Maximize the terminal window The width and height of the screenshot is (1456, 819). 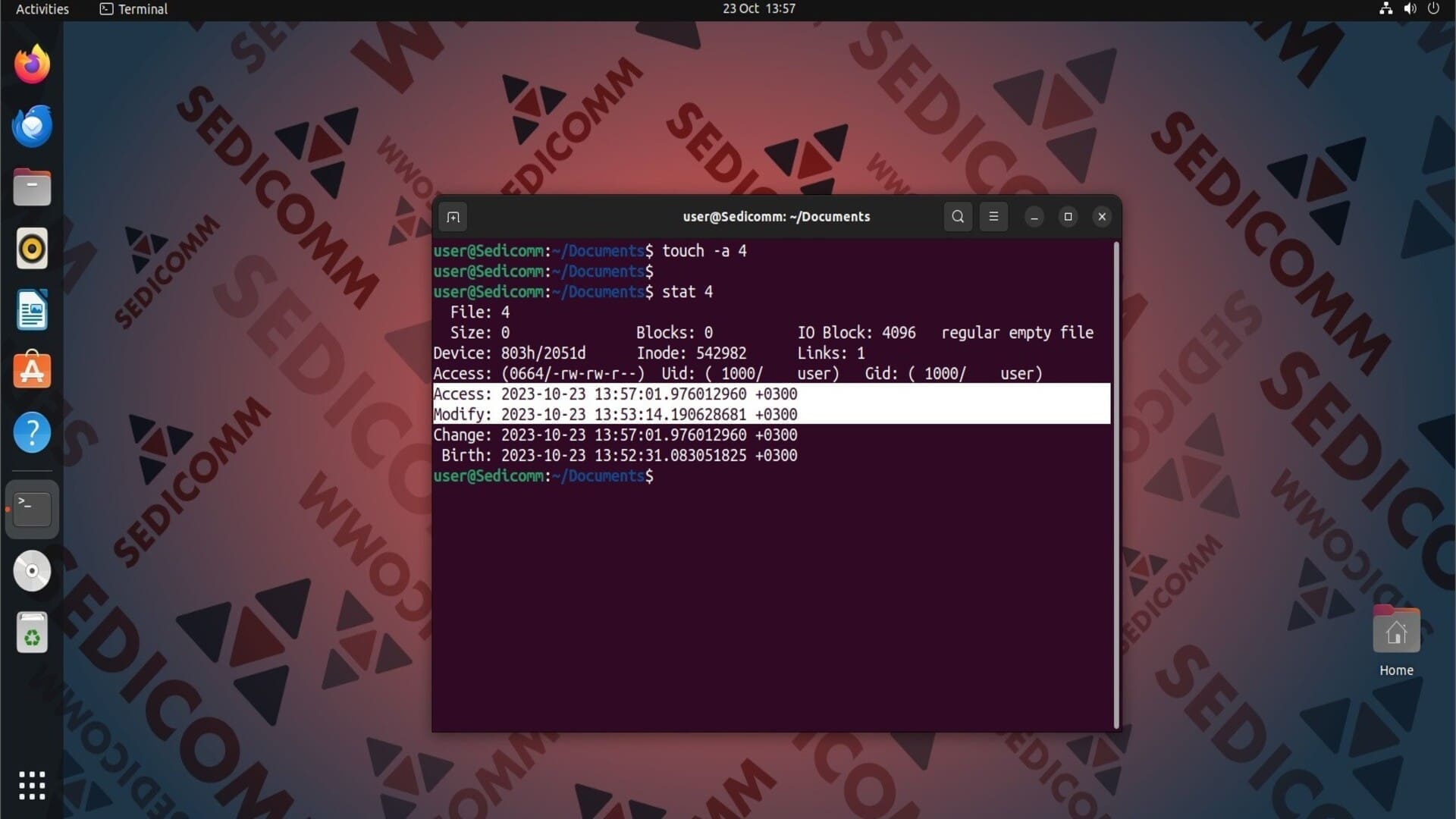[1068, 217]
